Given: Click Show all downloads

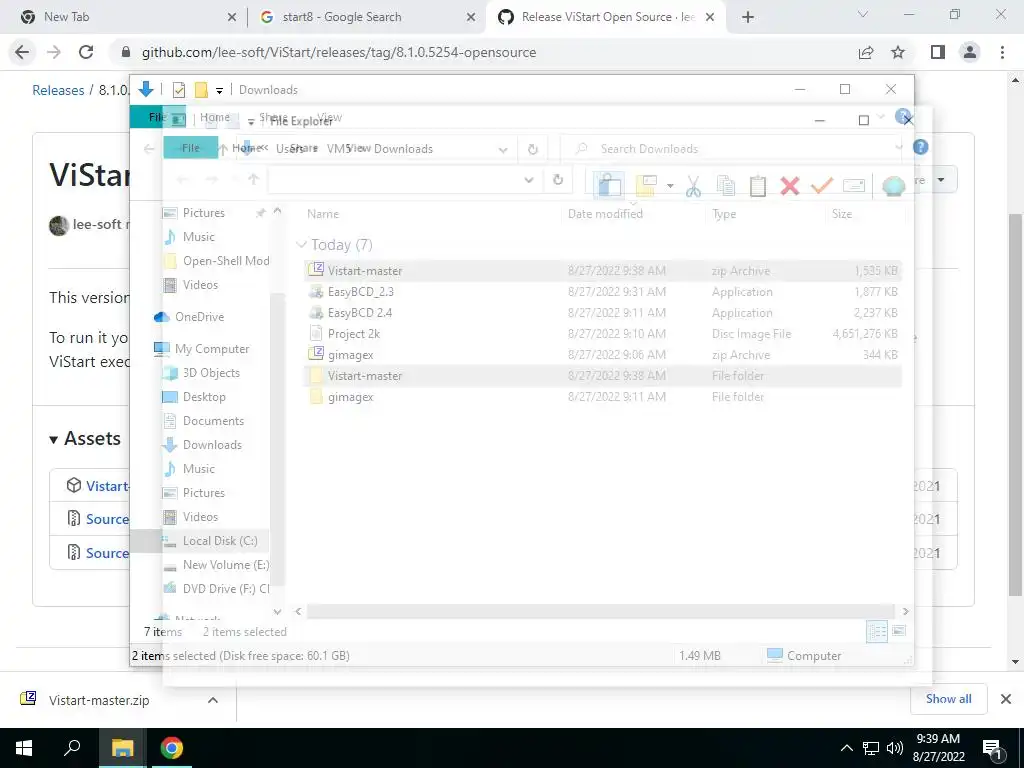Looking at the screenshot, I should click(x=948, y=699).
